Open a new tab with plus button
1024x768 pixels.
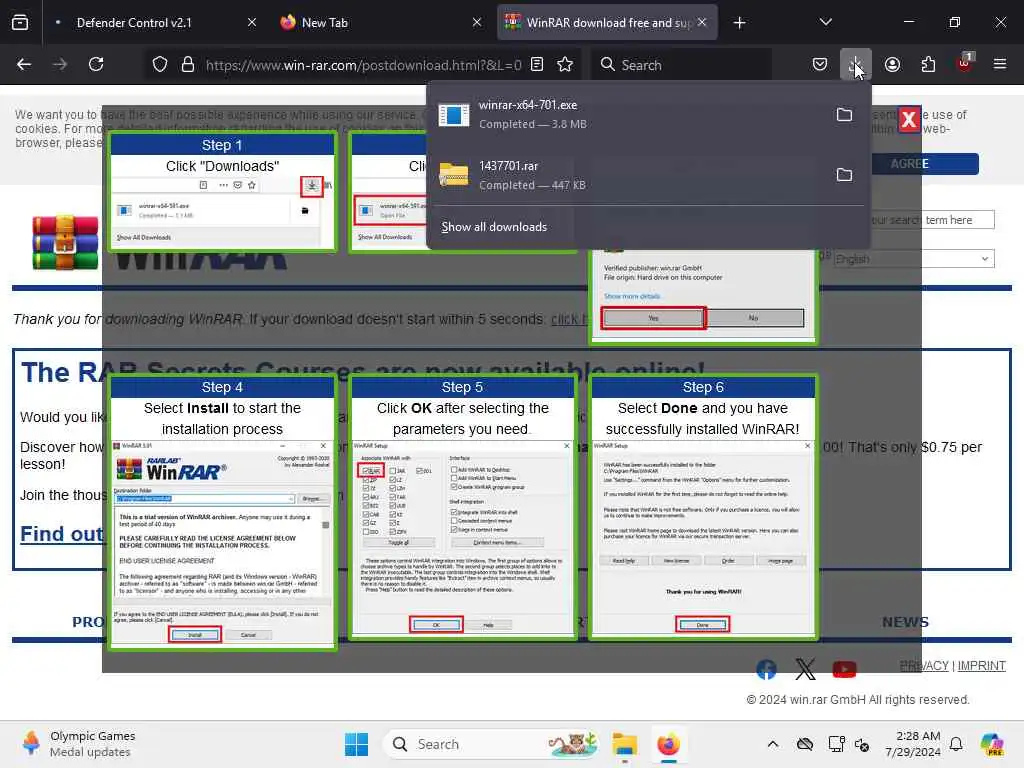click(739, 23)
